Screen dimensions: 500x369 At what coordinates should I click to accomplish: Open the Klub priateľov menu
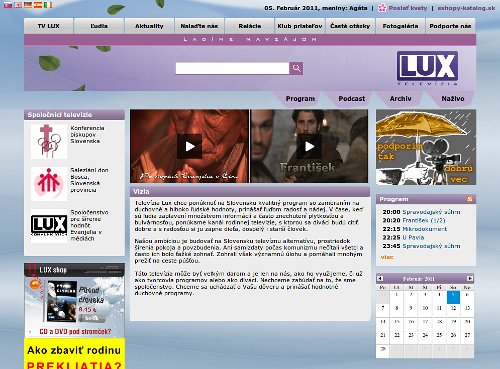[300, 26]
